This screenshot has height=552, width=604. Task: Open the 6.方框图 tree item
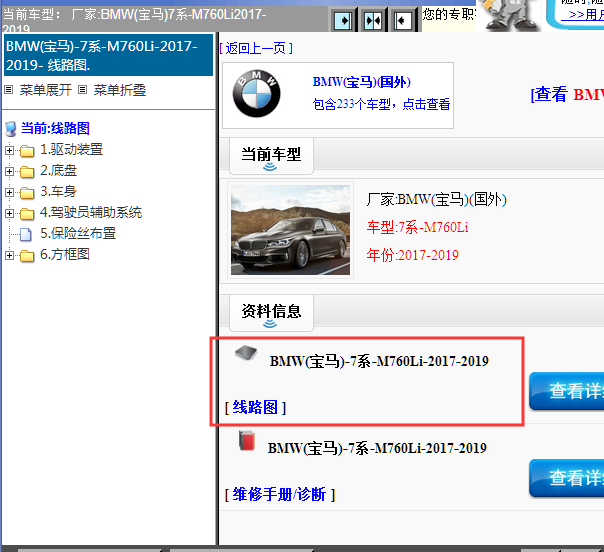coord(65,254)
